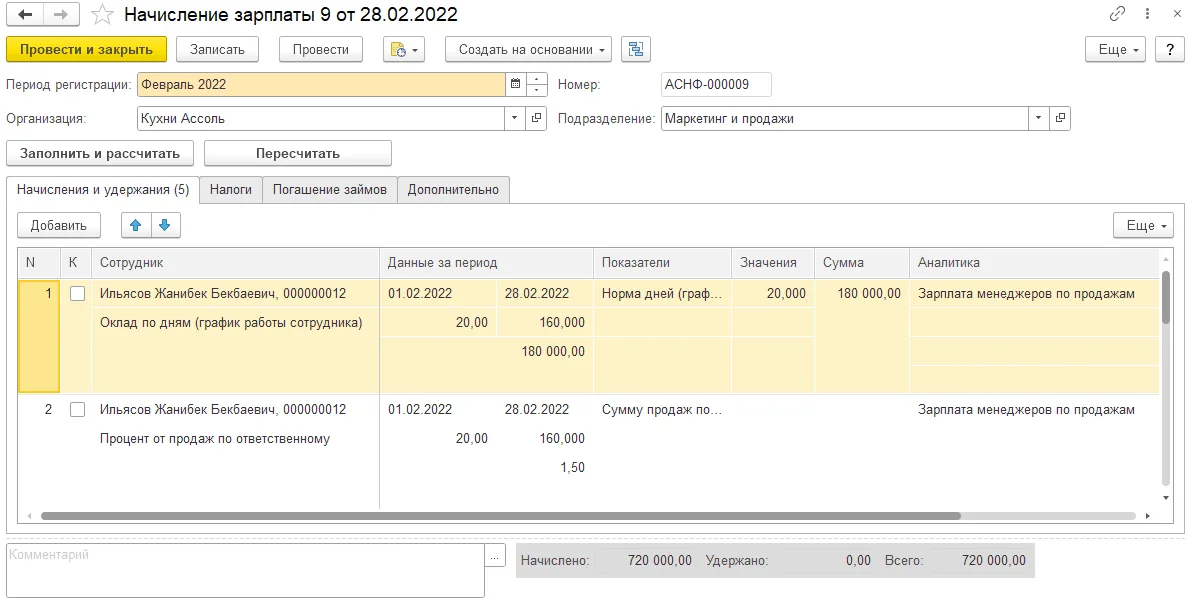This screenshot has height=605, width=1194.
Task: Click the back navigation arrow
Action: coord(25,14)
